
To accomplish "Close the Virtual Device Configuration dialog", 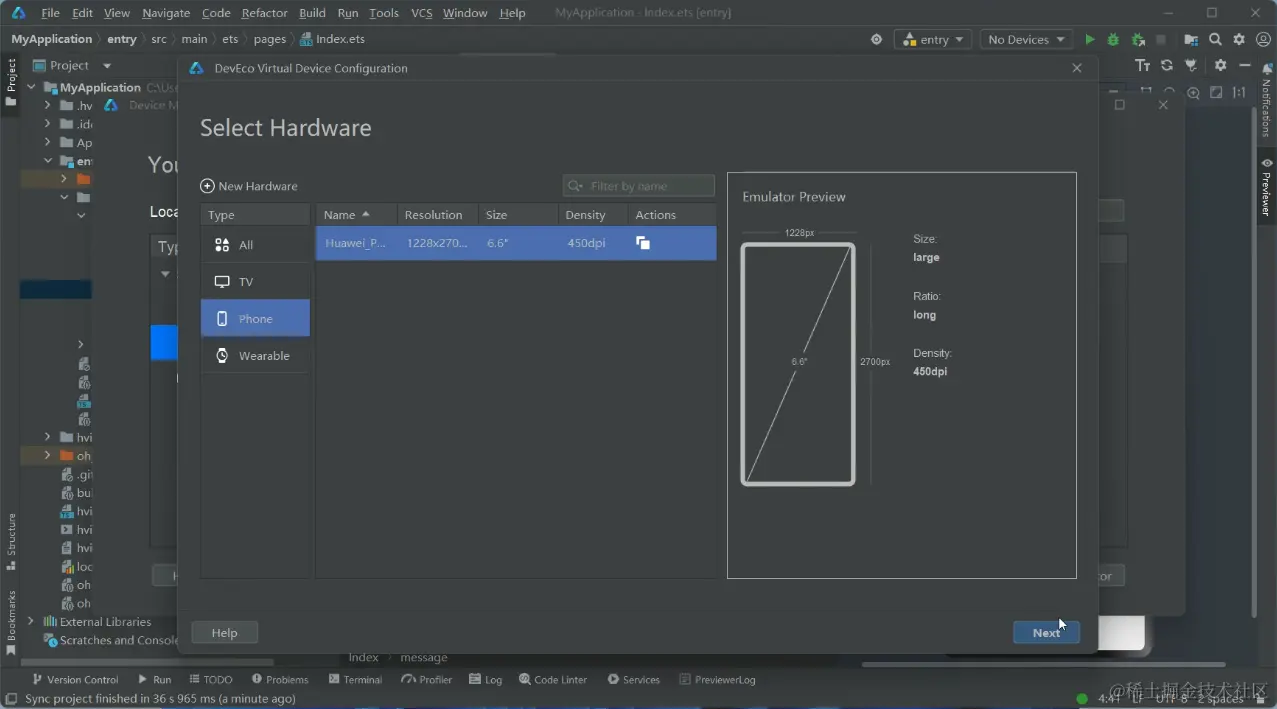I will point(1077,68).
